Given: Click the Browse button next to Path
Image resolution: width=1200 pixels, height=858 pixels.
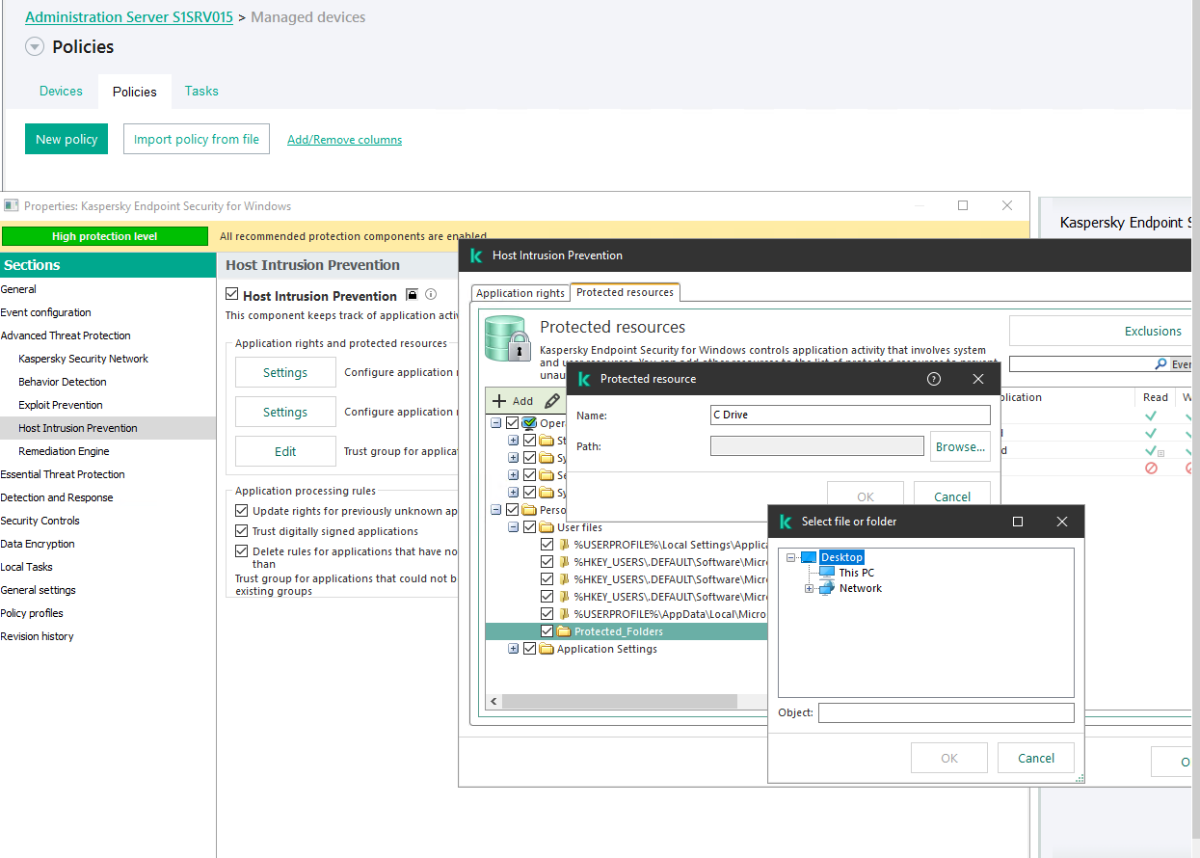Looking at the screenshot, I should [960, 447].
